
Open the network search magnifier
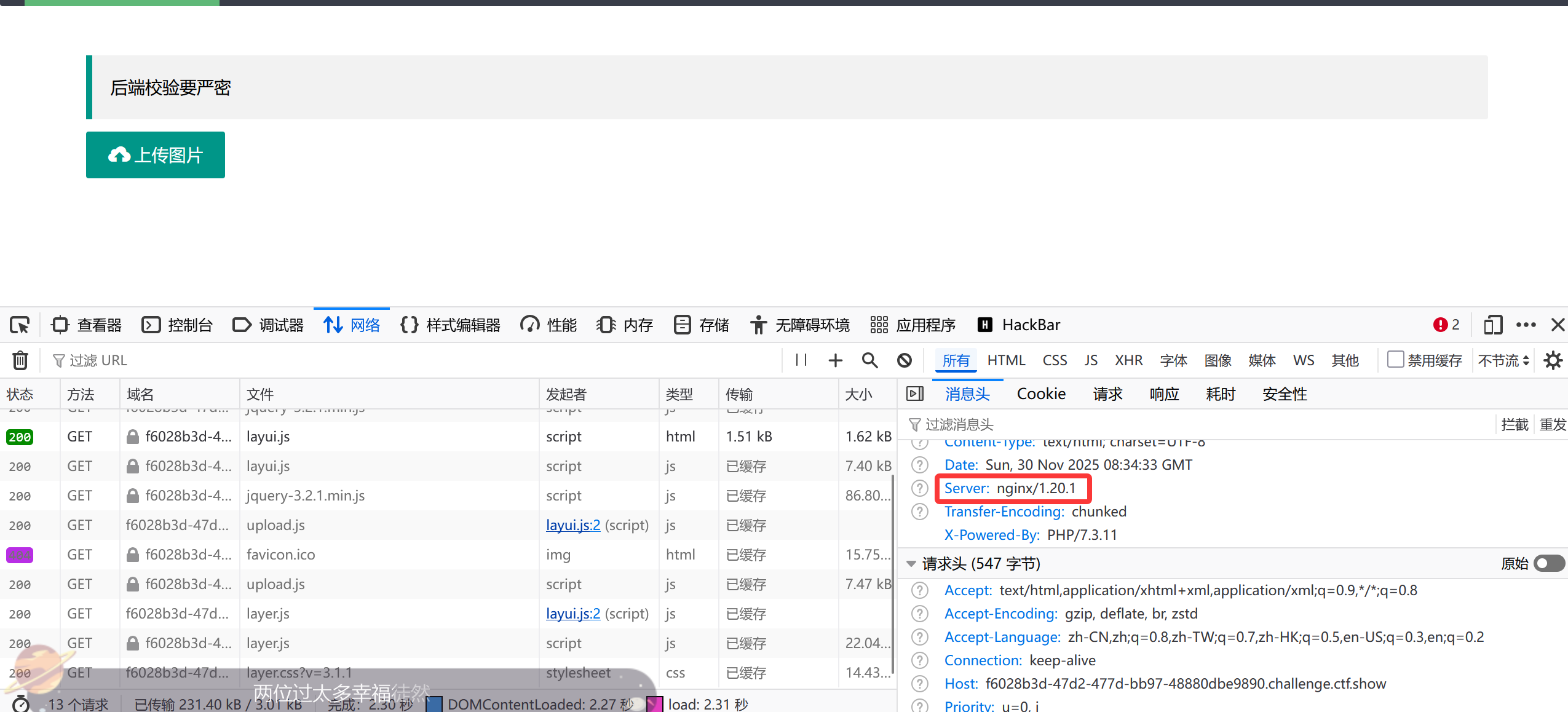(869, 360)
